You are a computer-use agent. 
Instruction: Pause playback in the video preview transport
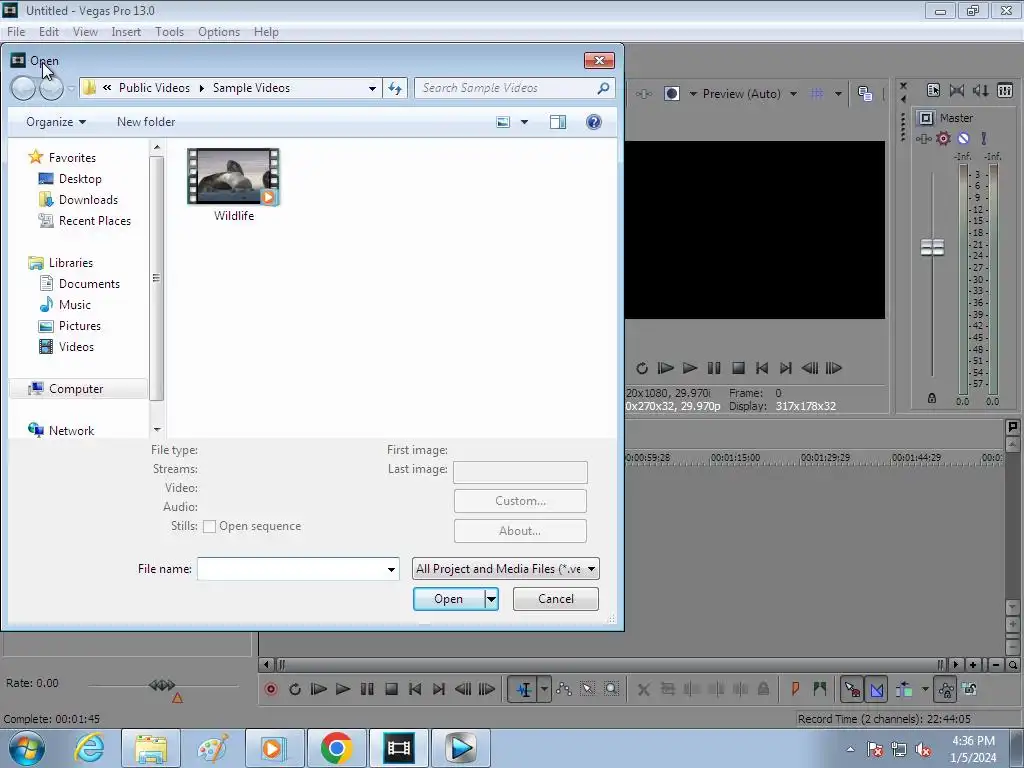pyautogui.click(x=714, y=368)
